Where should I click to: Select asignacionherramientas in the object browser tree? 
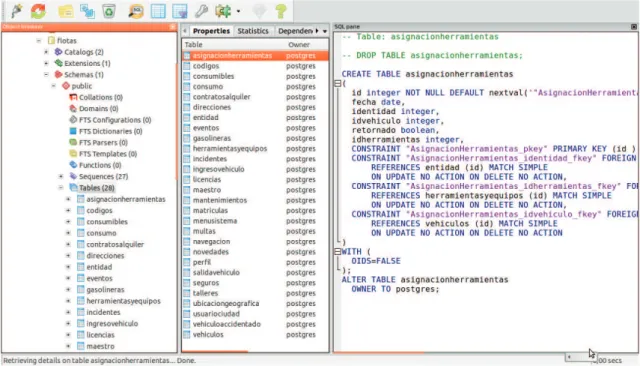[x=126, y=199]
